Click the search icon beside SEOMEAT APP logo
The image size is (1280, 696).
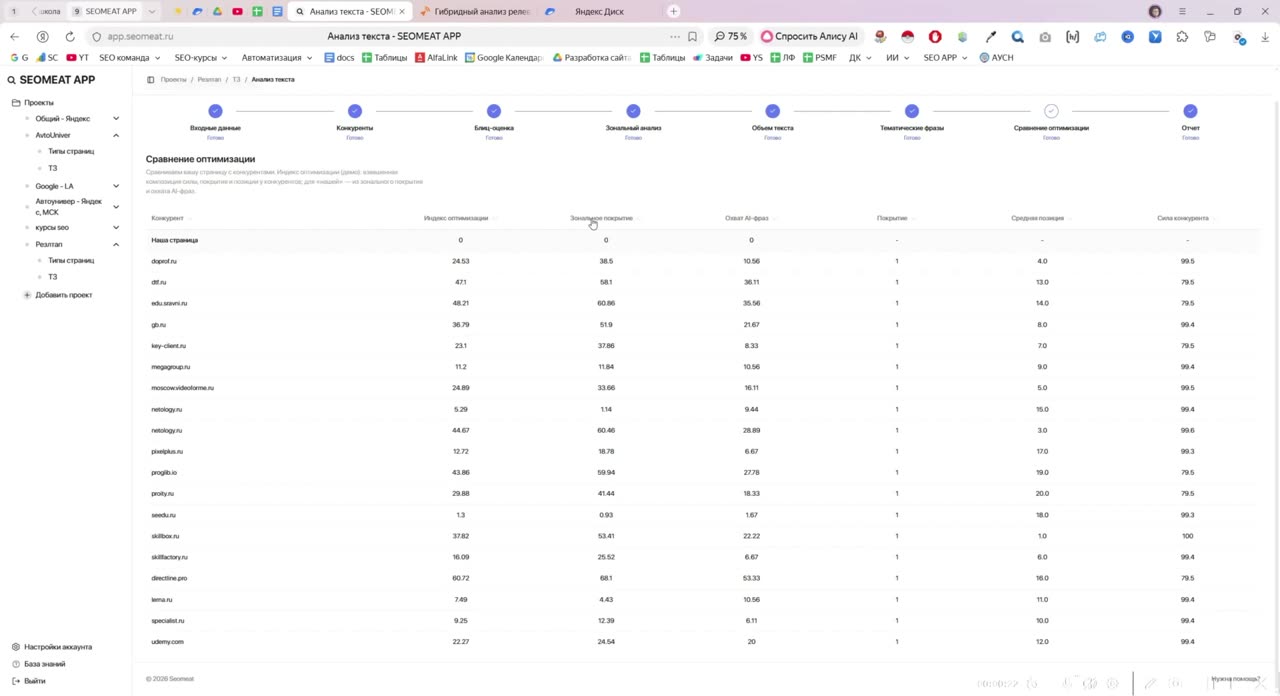12,80
